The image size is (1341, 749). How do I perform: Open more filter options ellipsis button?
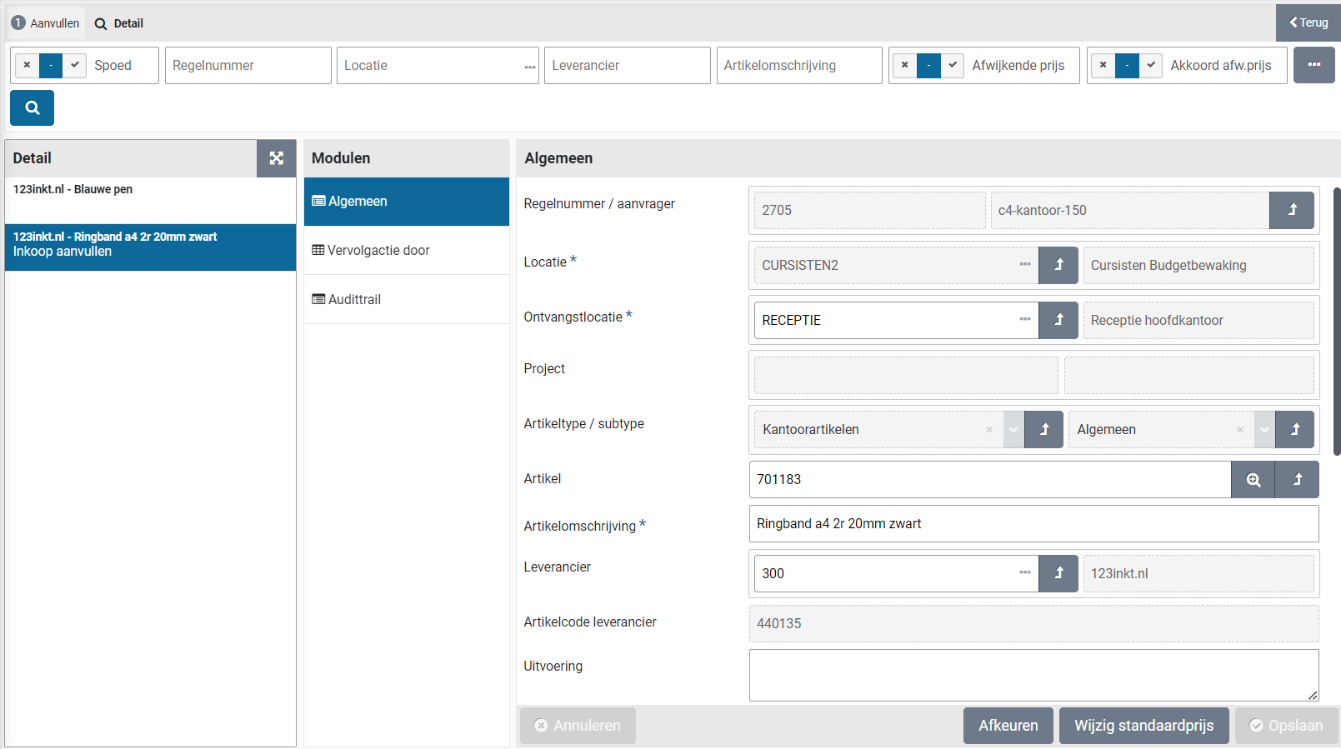pyautogui.click(x=1313, y=65)
